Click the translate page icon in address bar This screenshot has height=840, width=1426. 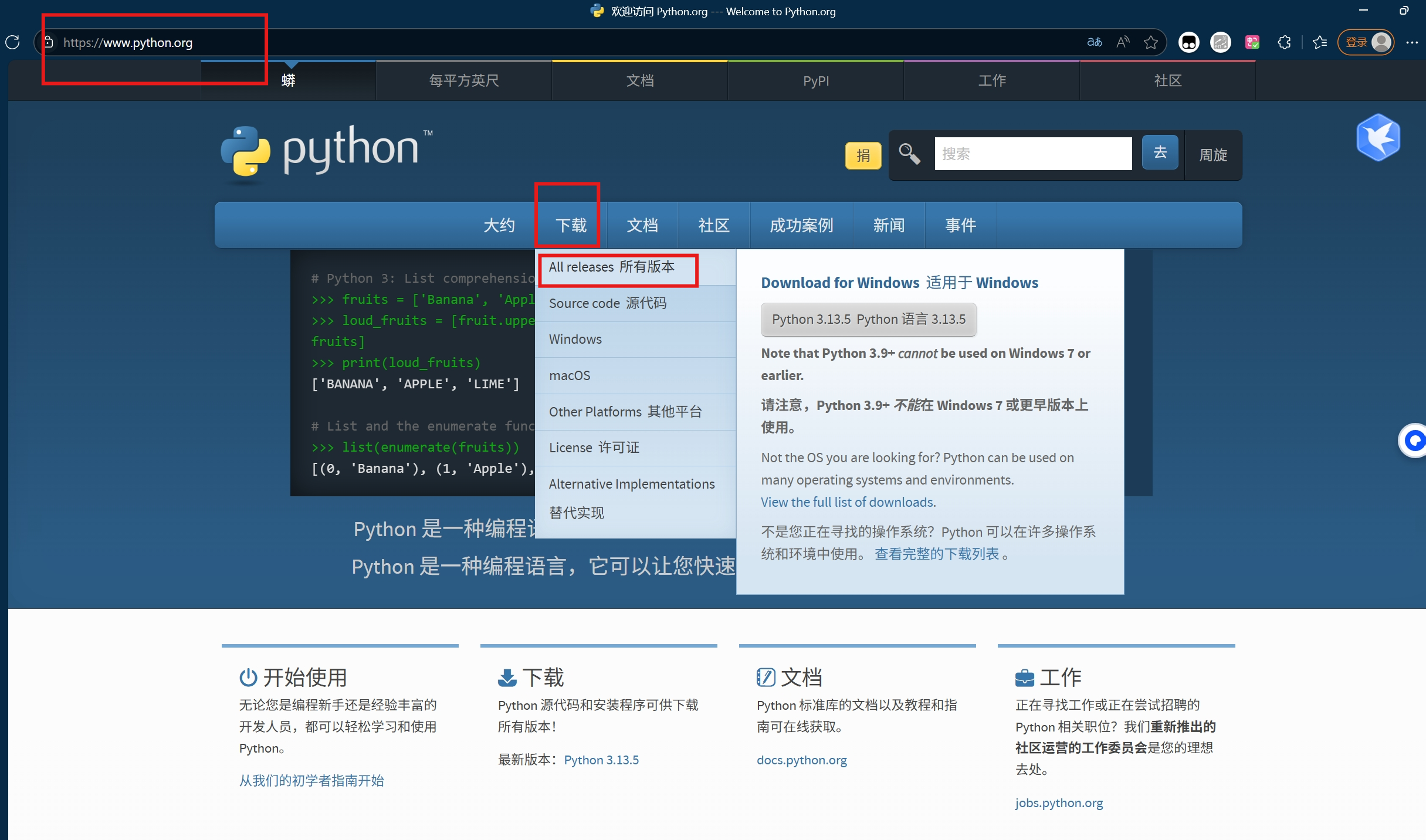(x=1095, y=42)
